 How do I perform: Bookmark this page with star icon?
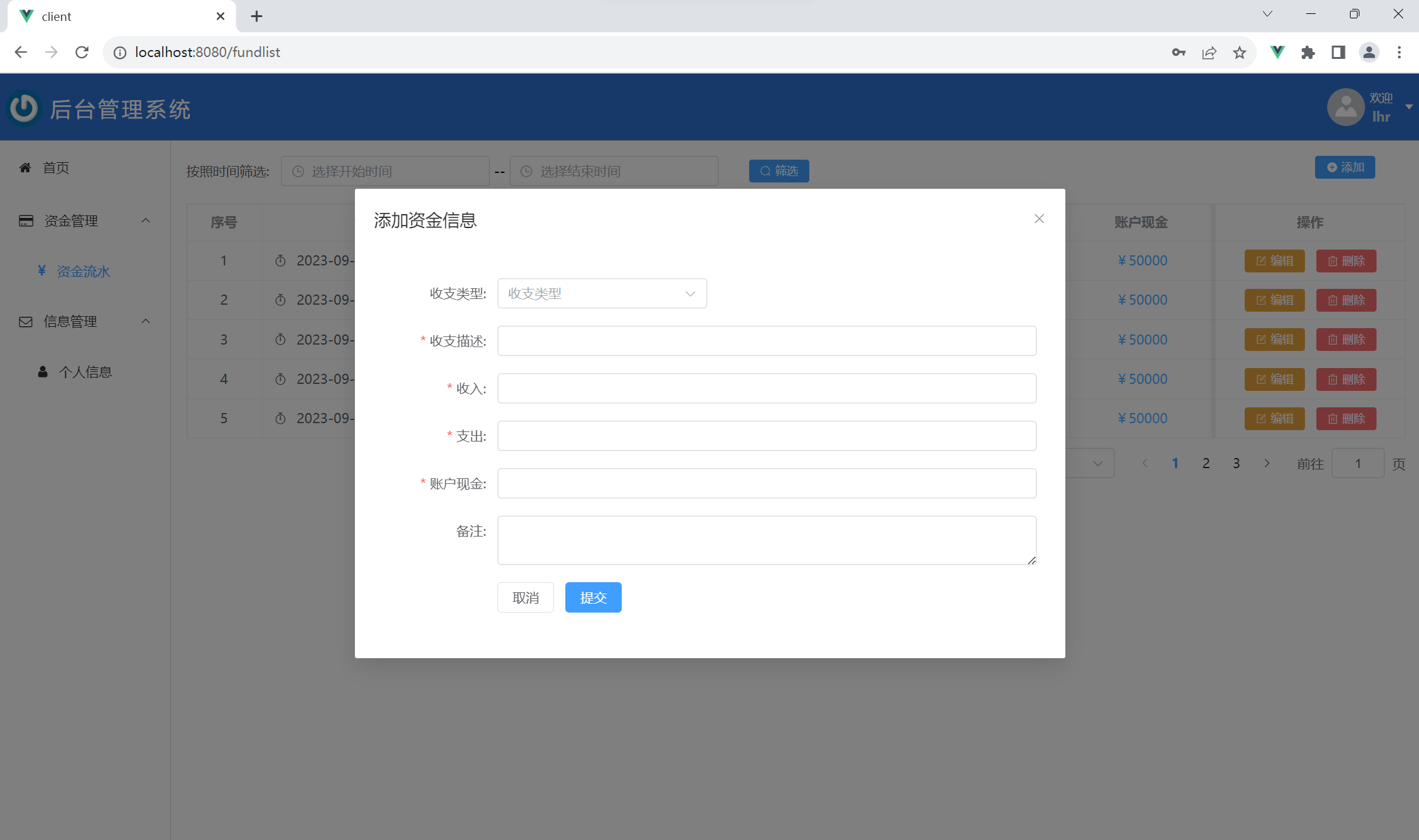pos(1239,53)
